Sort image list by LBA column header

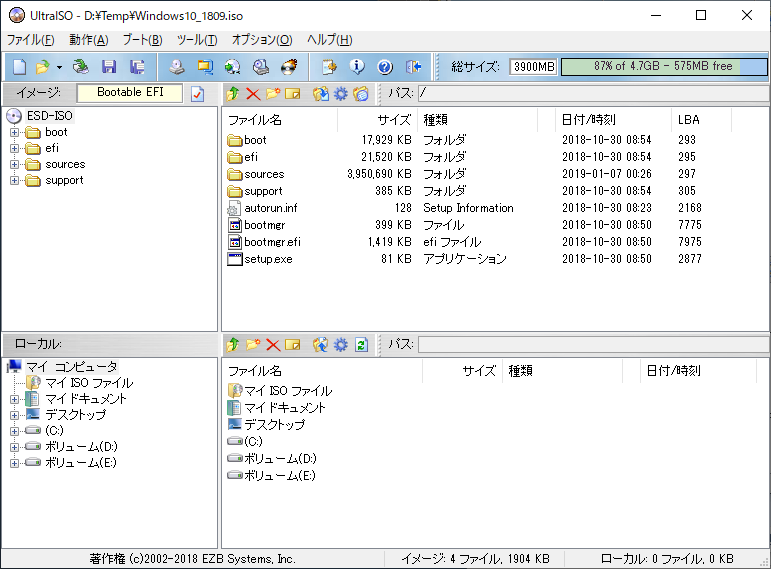(x=701, y=120)
